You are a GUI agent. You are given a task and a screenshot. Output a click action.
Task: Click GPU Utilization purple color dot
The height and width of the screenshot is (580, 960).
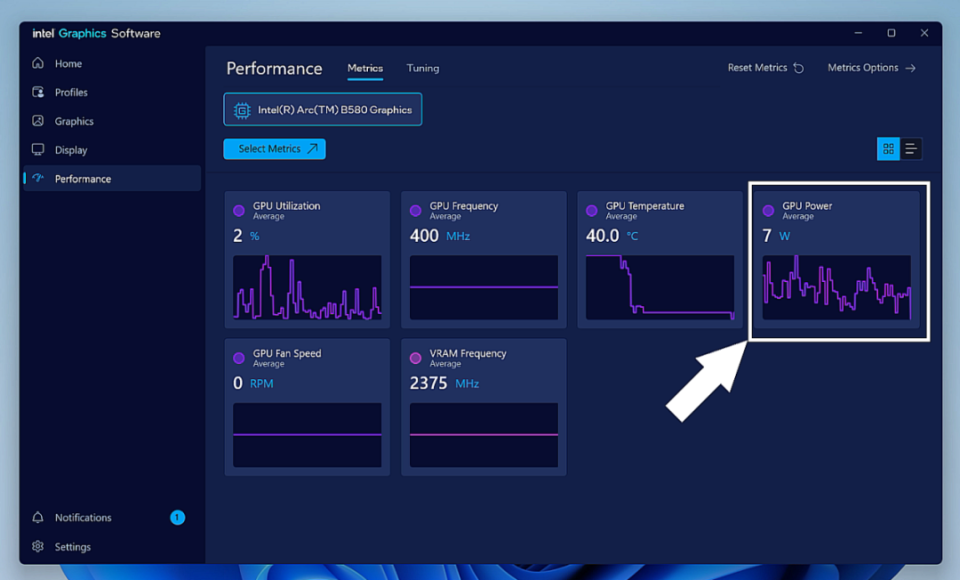239,211
